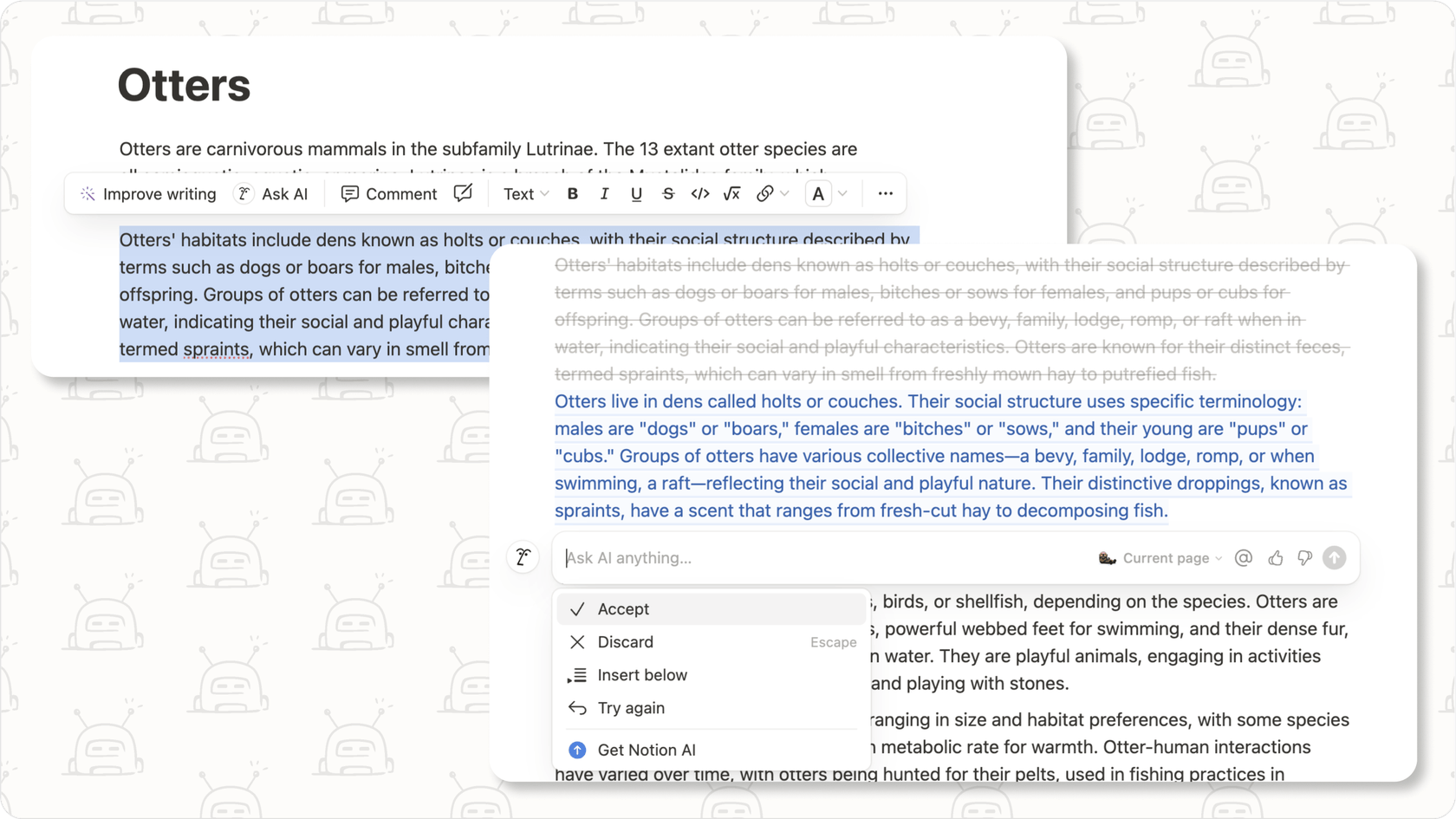Screen dimensions: 1456x819
Task: Click the Comment icon in the toolbar
Action: (x=351, y=193)
